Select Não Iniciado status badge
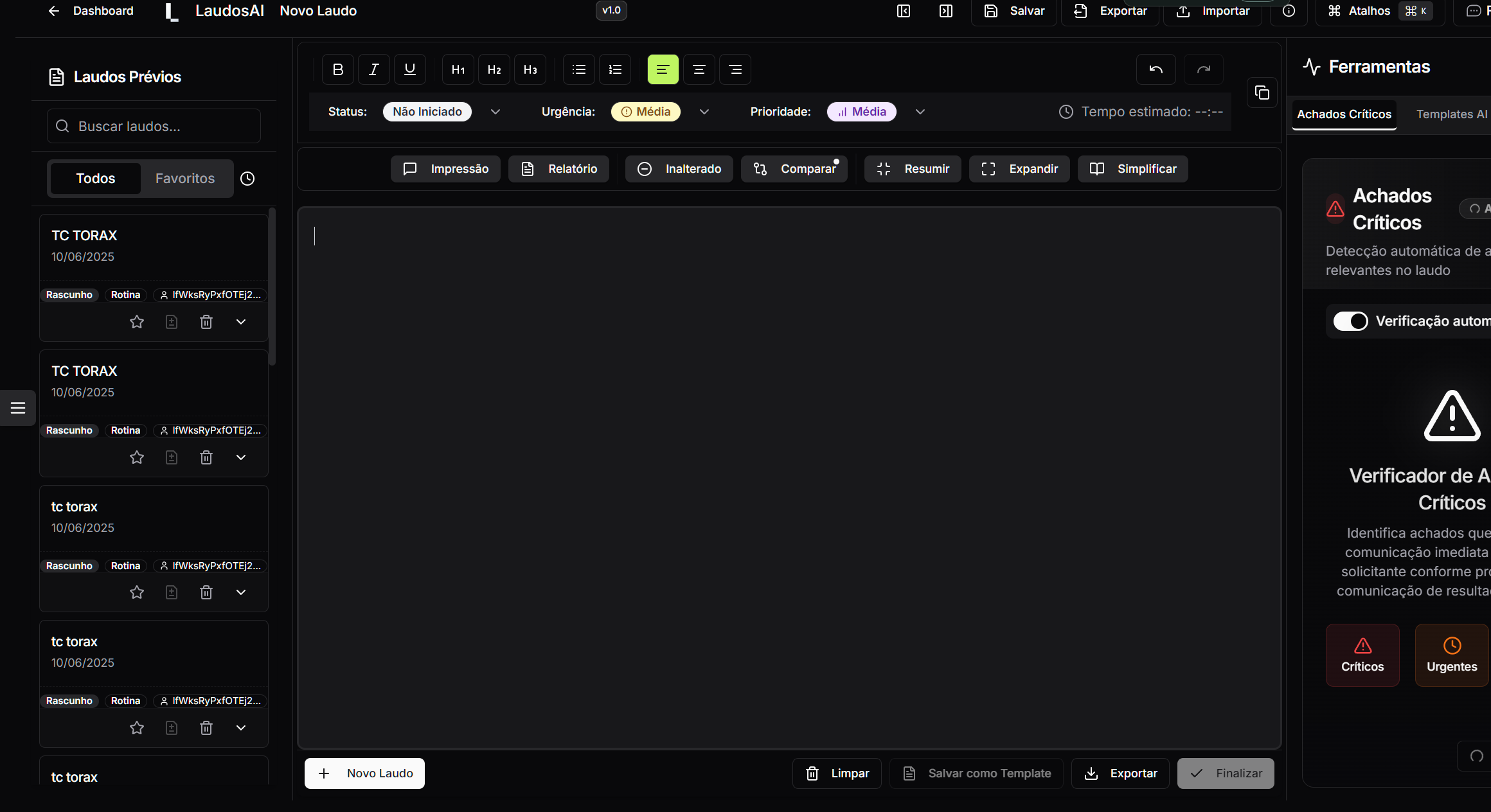 pos(427,112)
